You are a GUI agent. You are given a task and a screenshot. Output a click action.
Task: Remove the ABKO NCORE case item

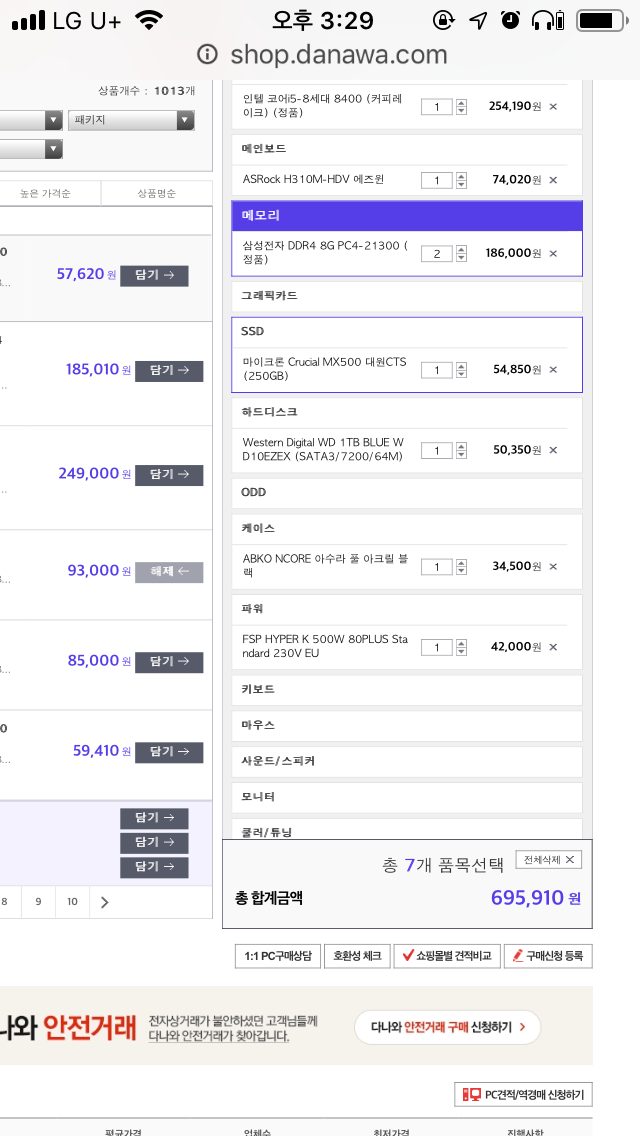click(x=553, y=566)
